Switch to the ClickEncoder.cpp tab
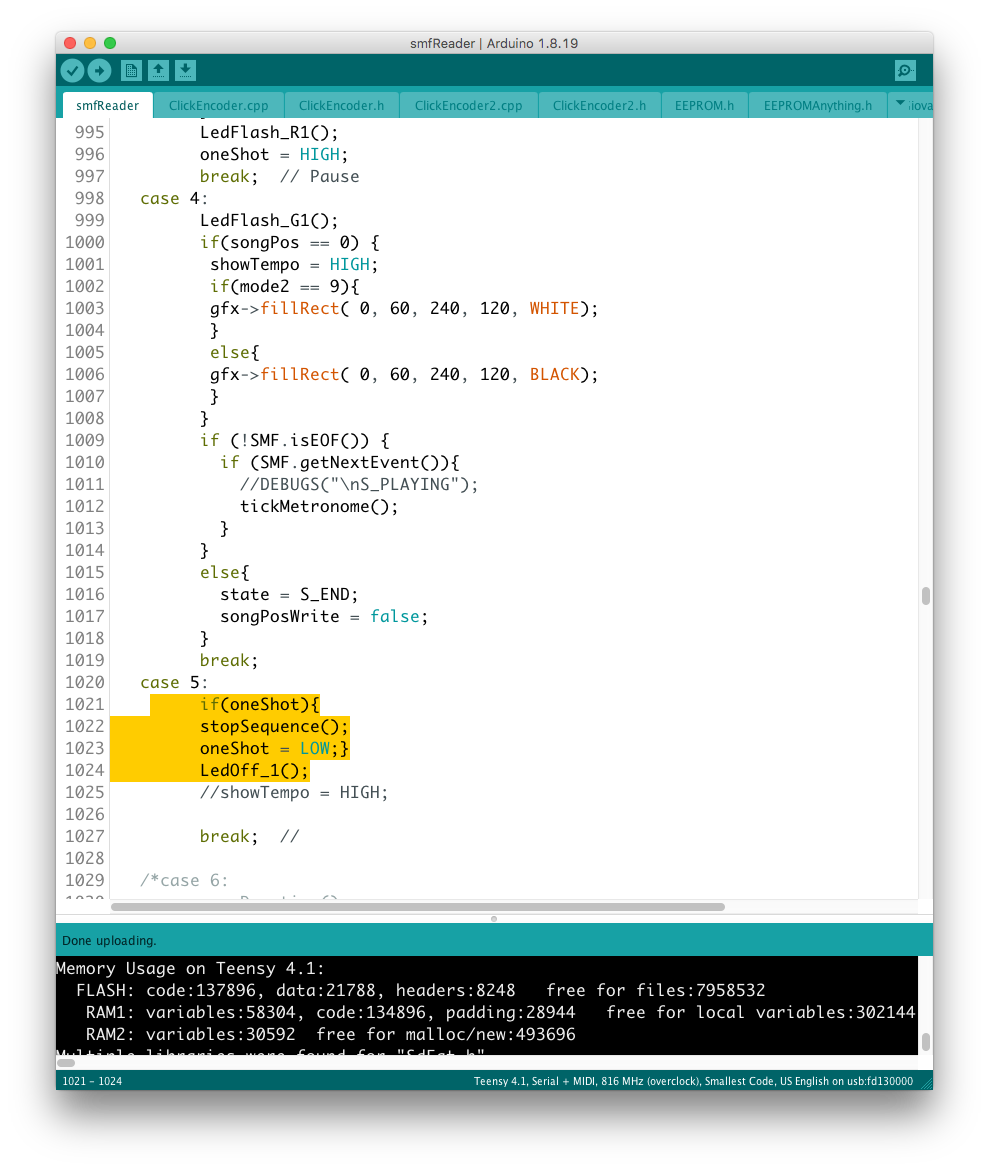The image size is (989, 1170). pos(218,105)
